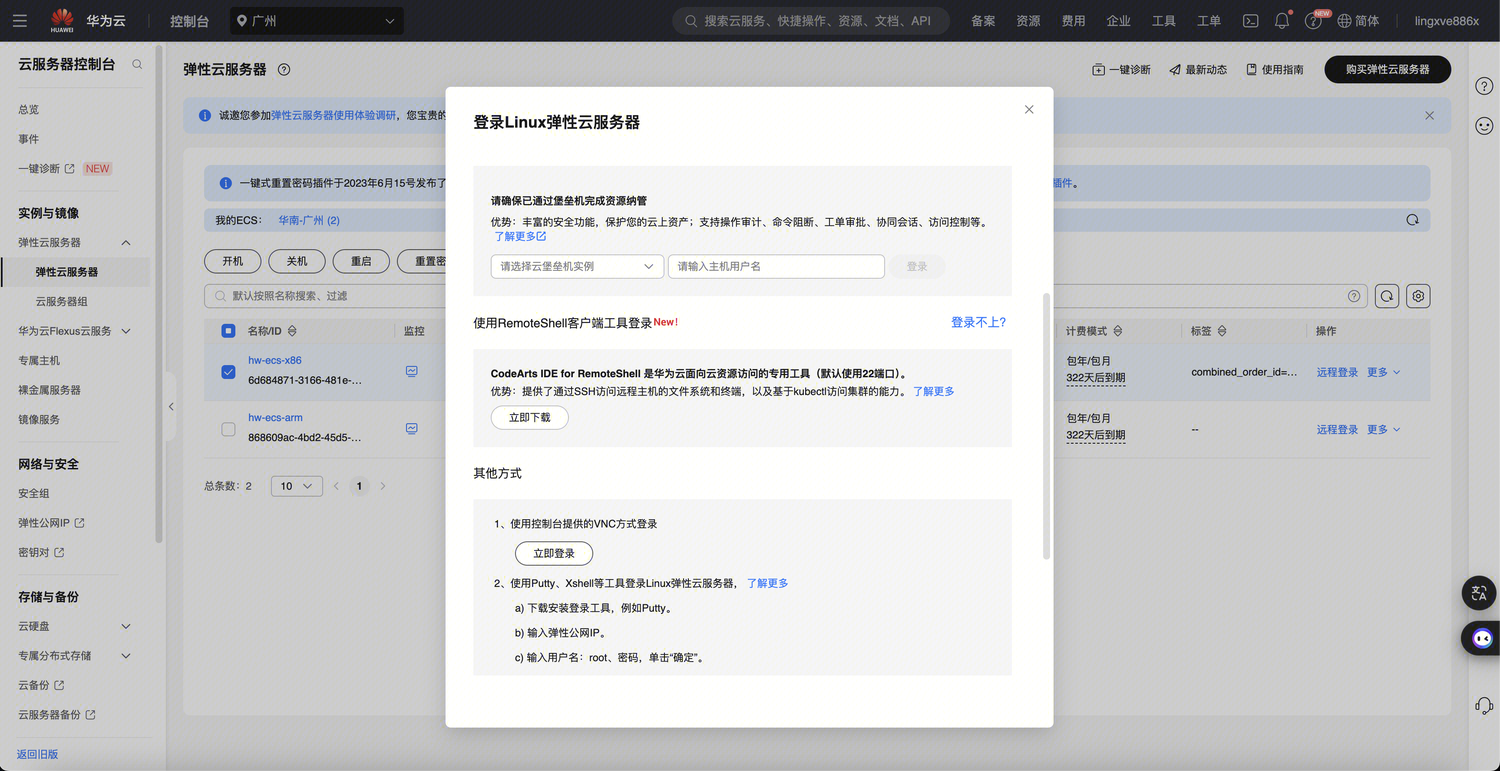
Task: Switch language via the 简体 globe
Action: [x=1358, y=21]
